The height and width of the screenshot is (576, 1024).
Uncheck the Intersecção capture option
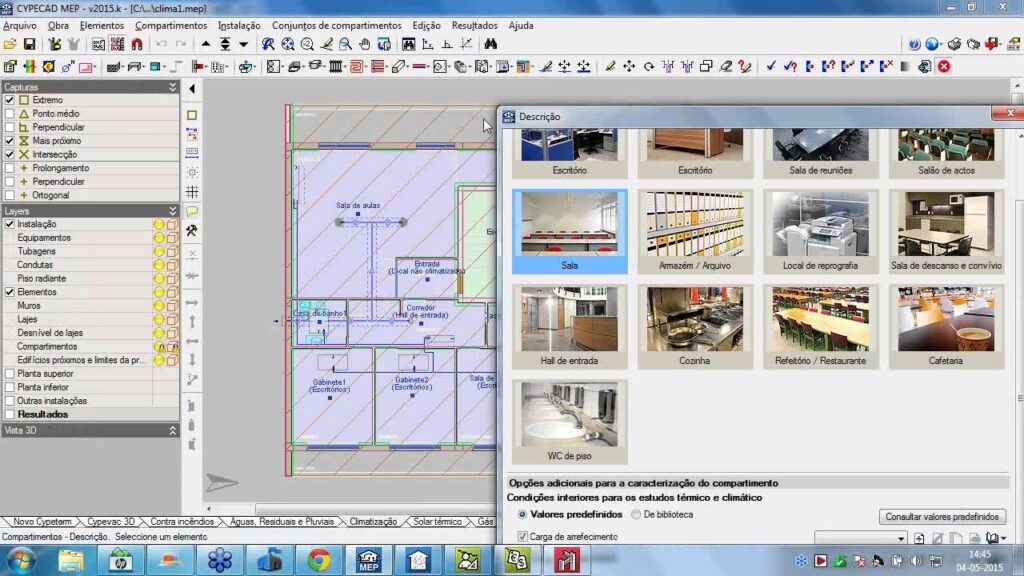pyautogui.click(x=10, y=155)
